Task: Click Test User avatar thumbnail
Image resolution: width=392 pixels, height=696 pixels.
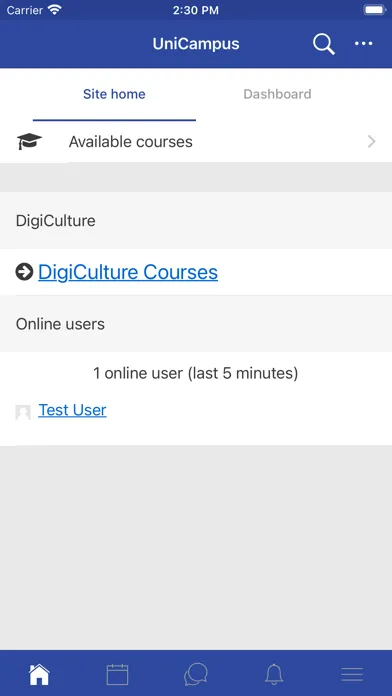Action: [23, 412]
